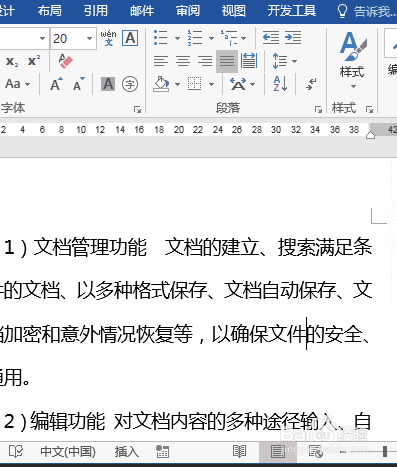The width and height of the screenshot is (397, 467).
Task: Click zoom out minus button
Action: [343, 452]
